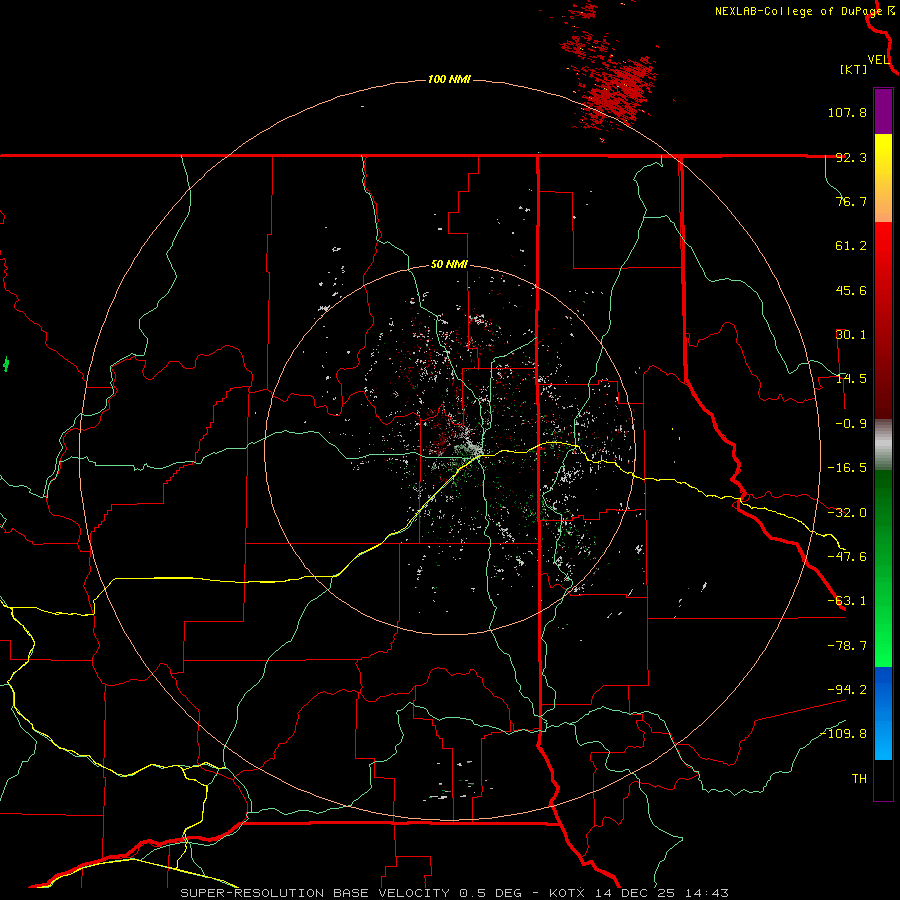Click the -78.7 legend value
Viewport: 900px width, 900px height.
pos(847,646)
